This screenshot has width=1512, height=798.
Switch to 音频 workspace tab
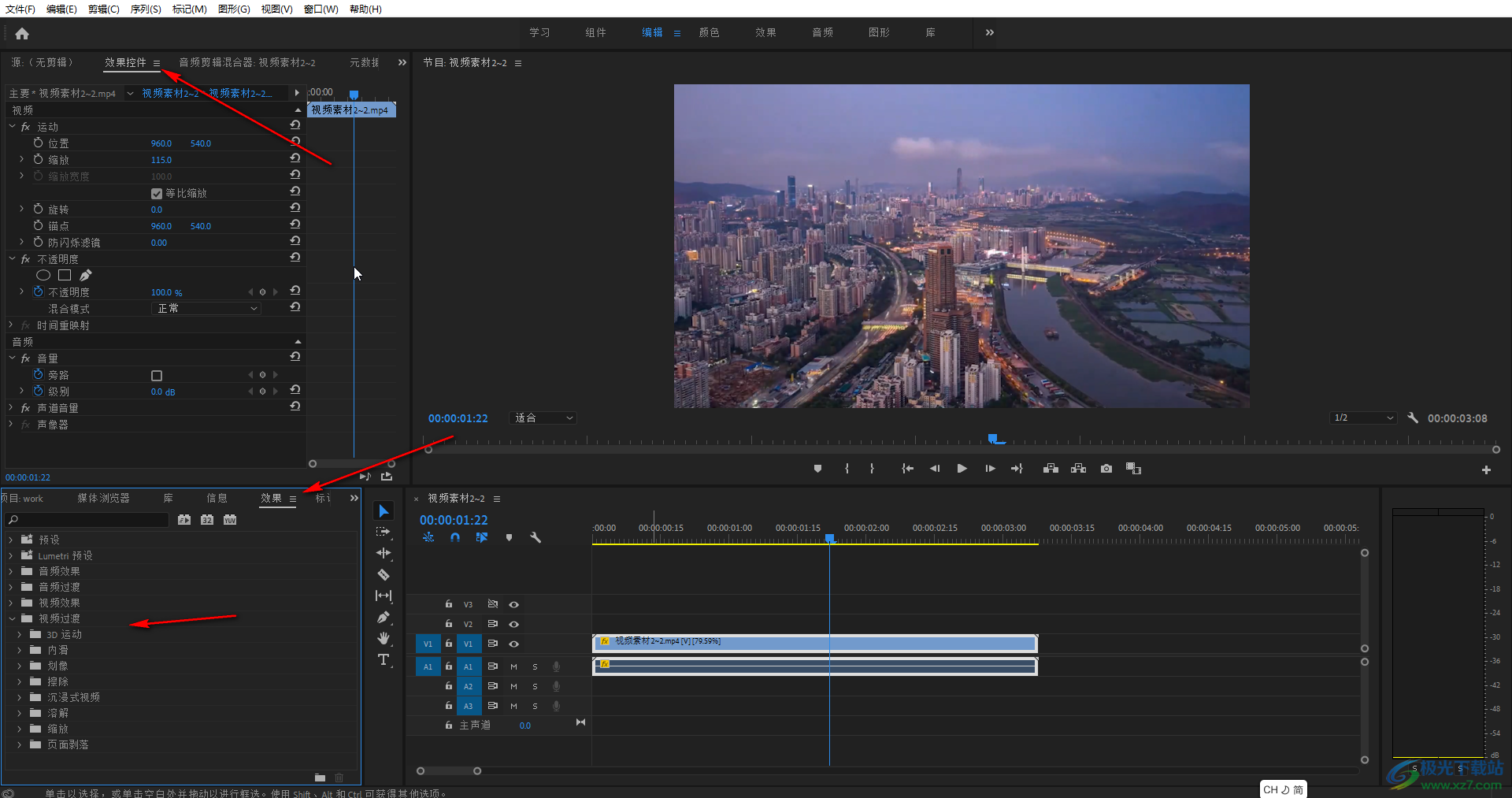tap(822, 32)
